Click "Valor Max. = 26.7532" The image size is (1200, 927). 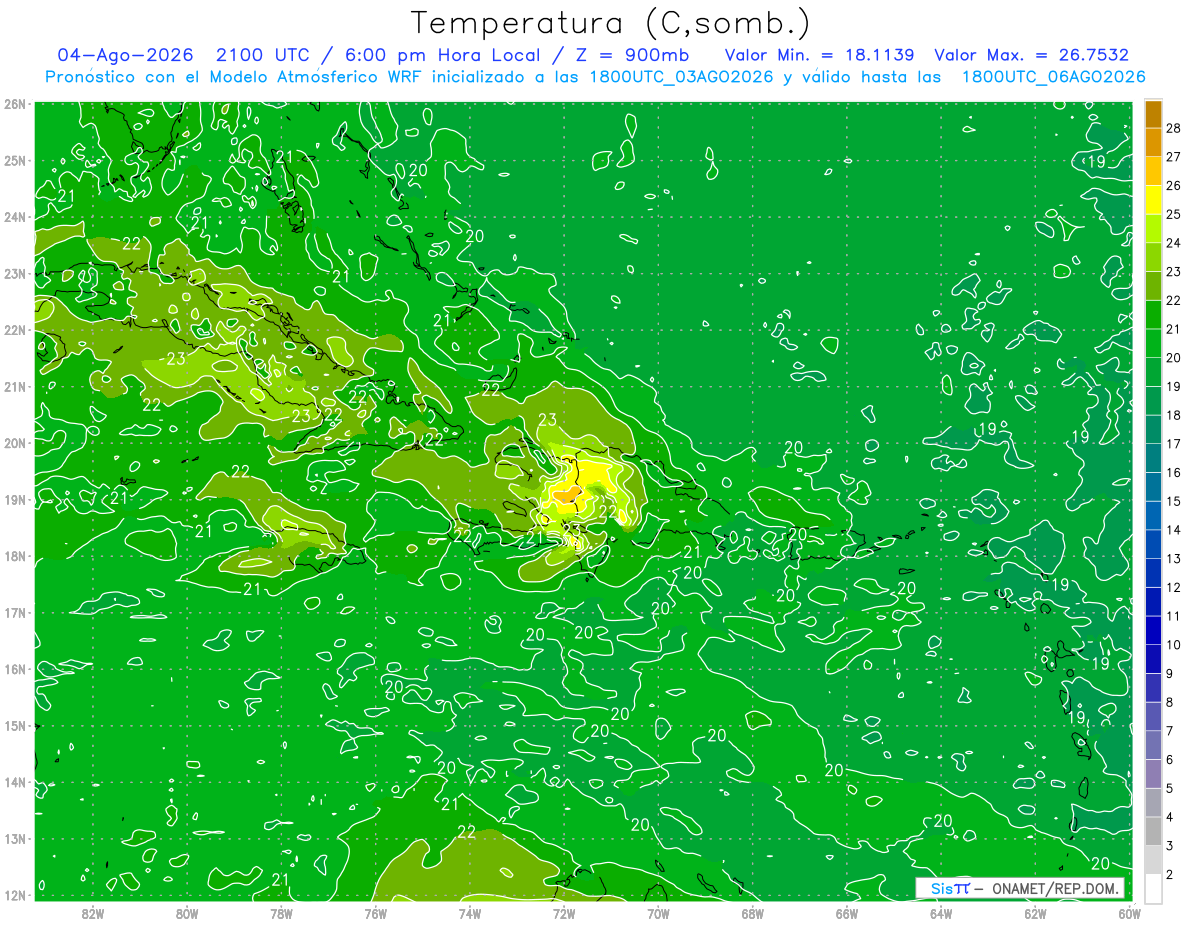point(1031,55)
